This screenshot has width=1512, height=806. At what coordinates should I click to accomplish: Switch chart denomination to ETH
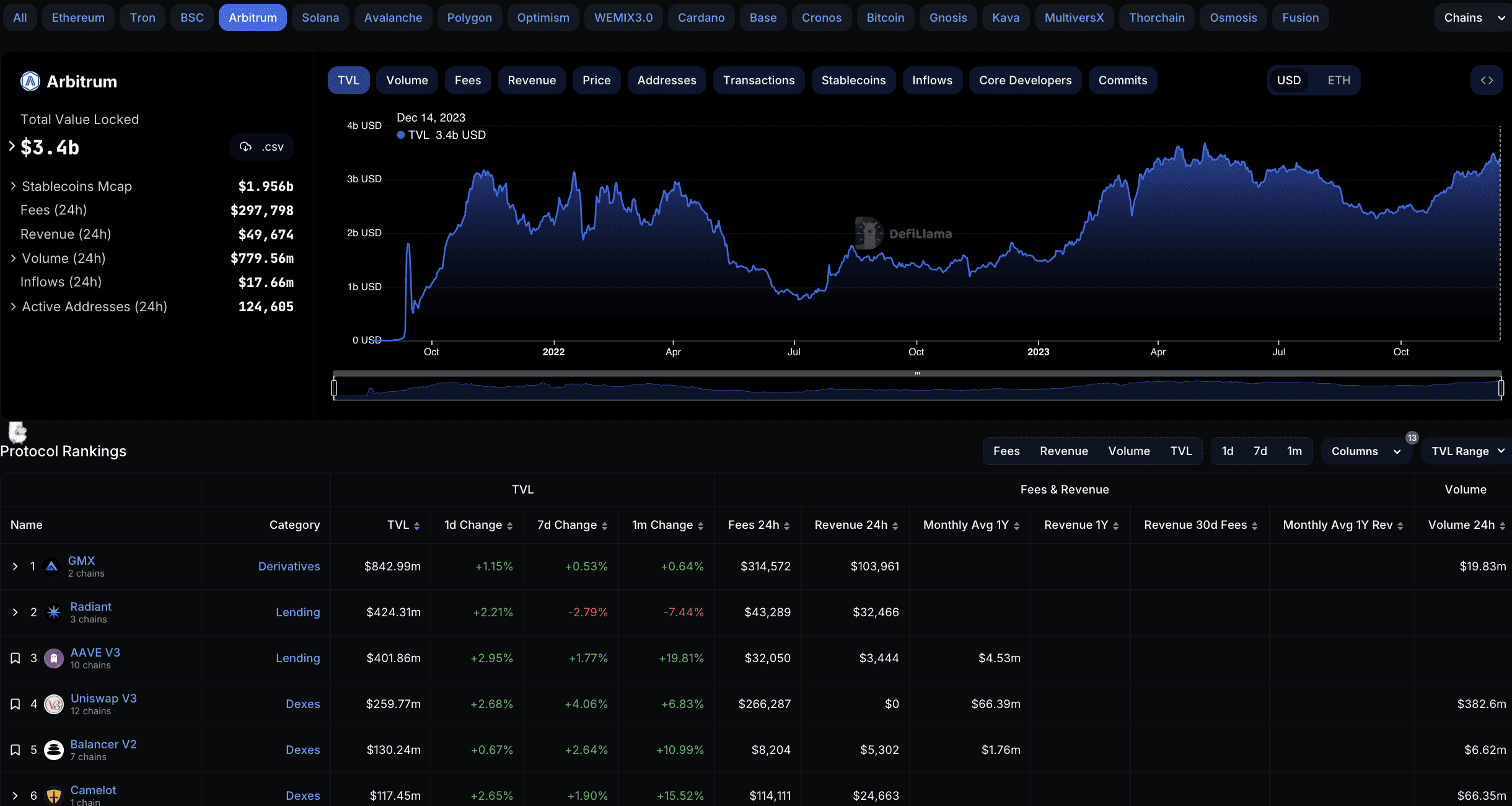coord(1338,81)
